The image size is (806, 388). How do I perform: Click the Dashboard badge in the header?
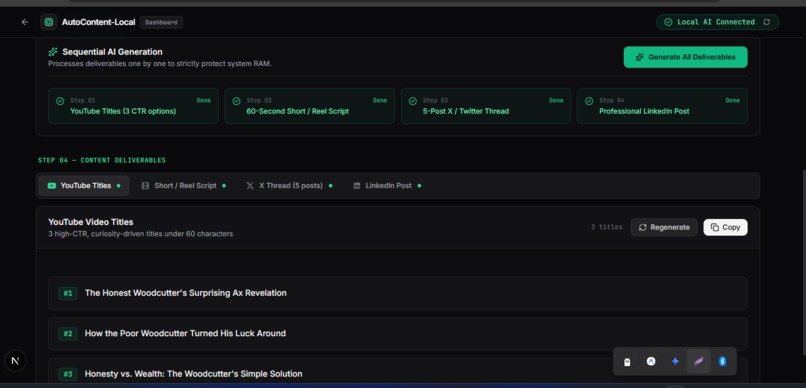[161, 22]
